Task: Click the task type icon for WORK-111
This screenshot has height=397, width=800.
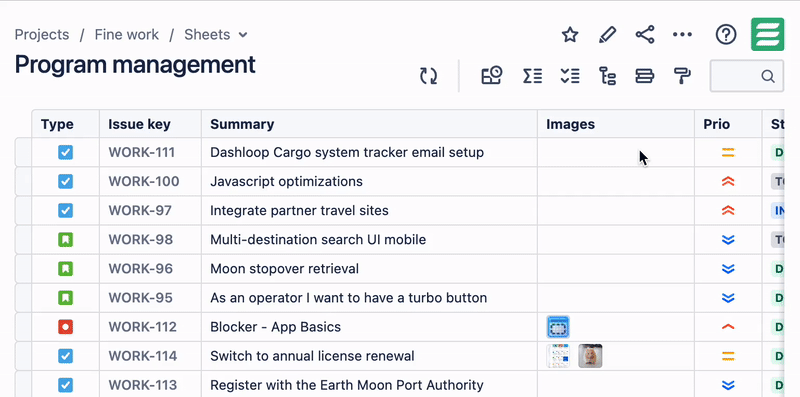Action: pyautogui.click(x=65, y=153)
